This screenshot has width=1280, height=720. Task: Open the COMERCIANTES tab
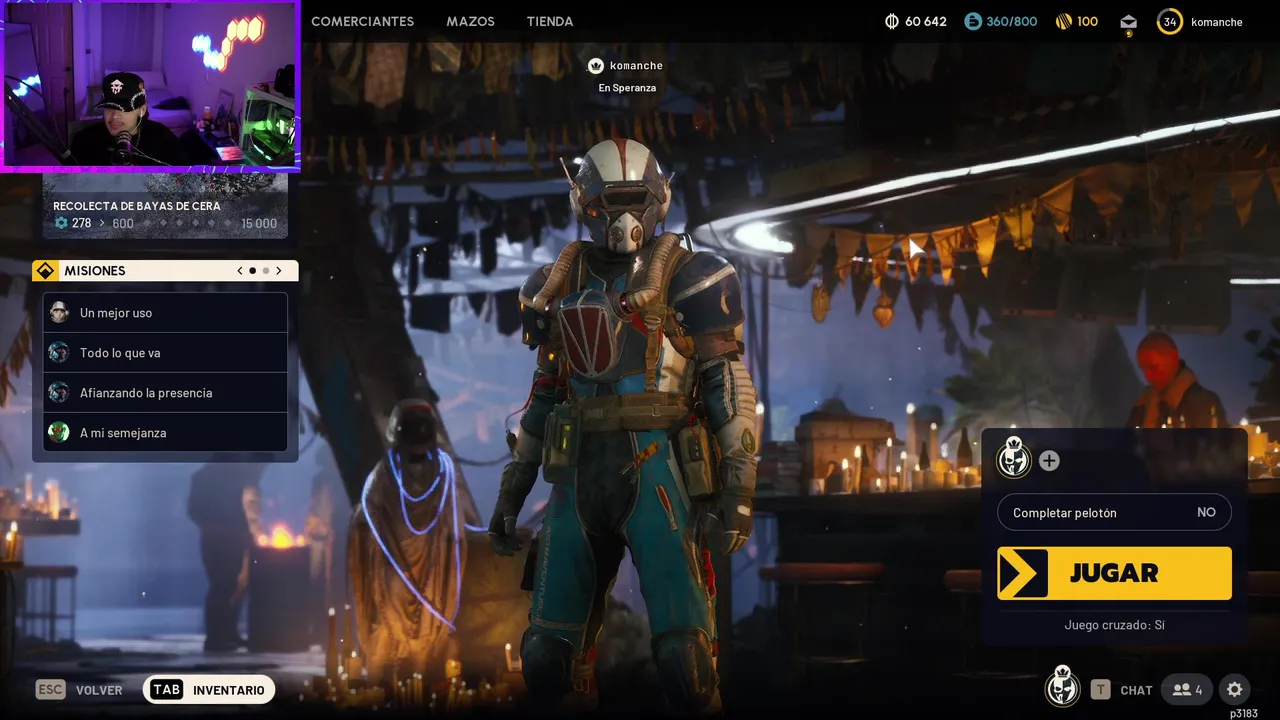(362, 21)
